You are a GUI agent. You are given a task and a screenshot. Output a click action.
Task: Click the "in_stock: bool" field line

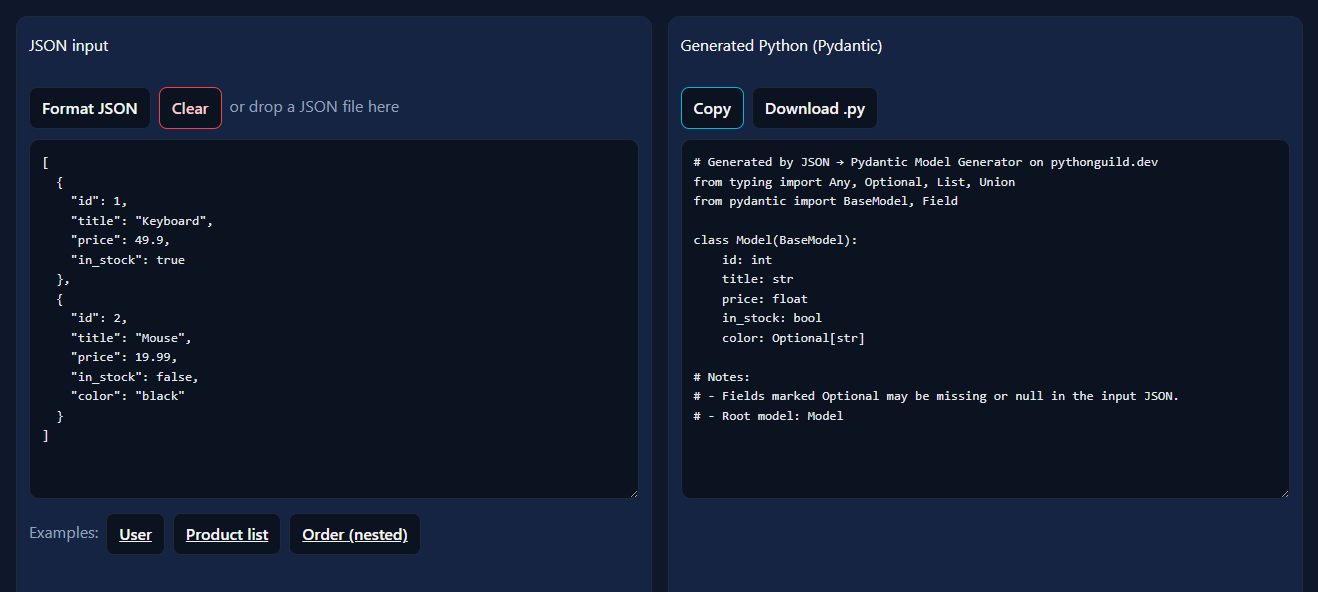click(772, 318)
